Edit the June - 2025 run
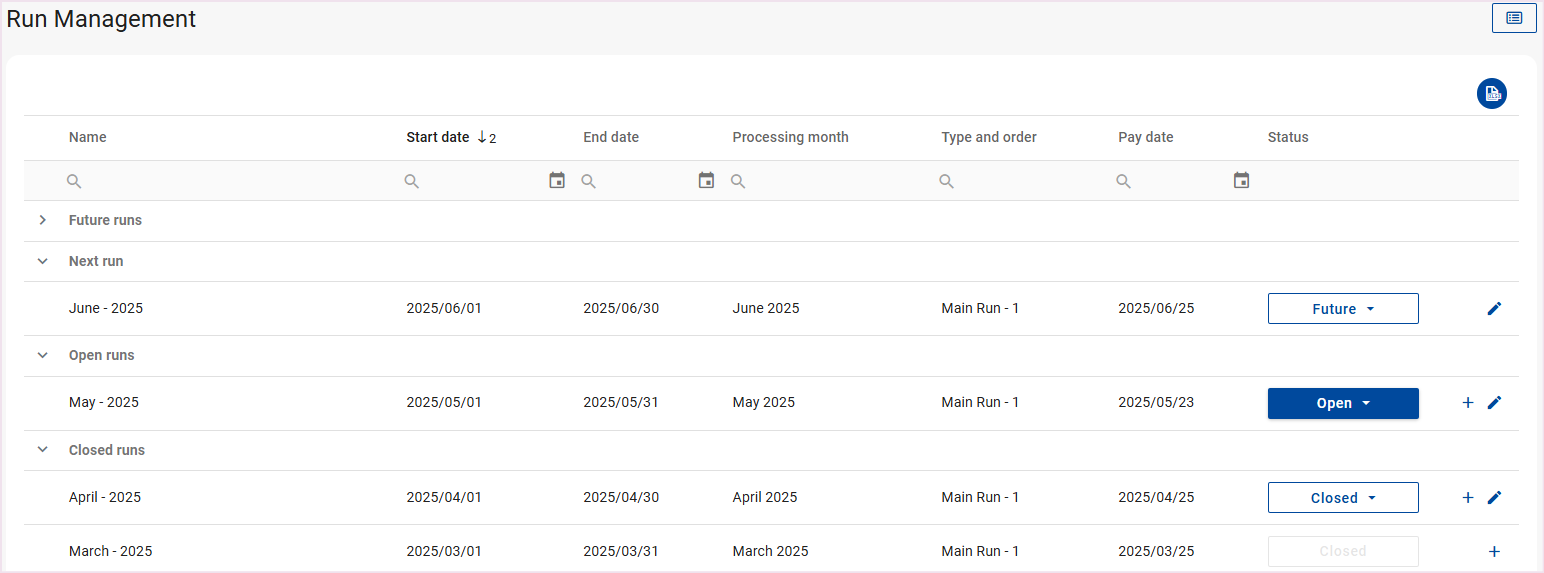 point(1494,309)
